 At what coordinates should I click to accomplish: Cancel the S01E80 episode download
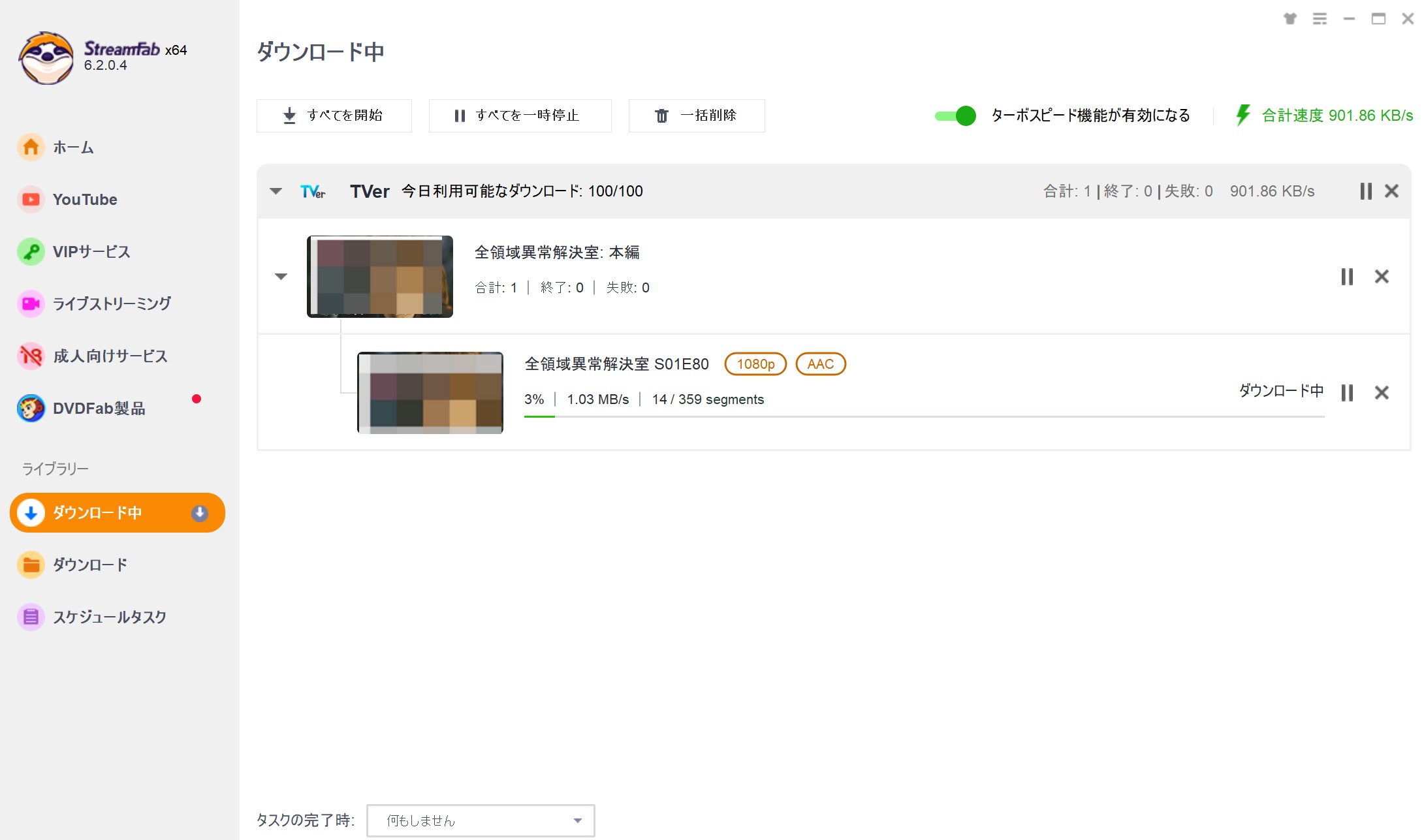pos(1382,393)
